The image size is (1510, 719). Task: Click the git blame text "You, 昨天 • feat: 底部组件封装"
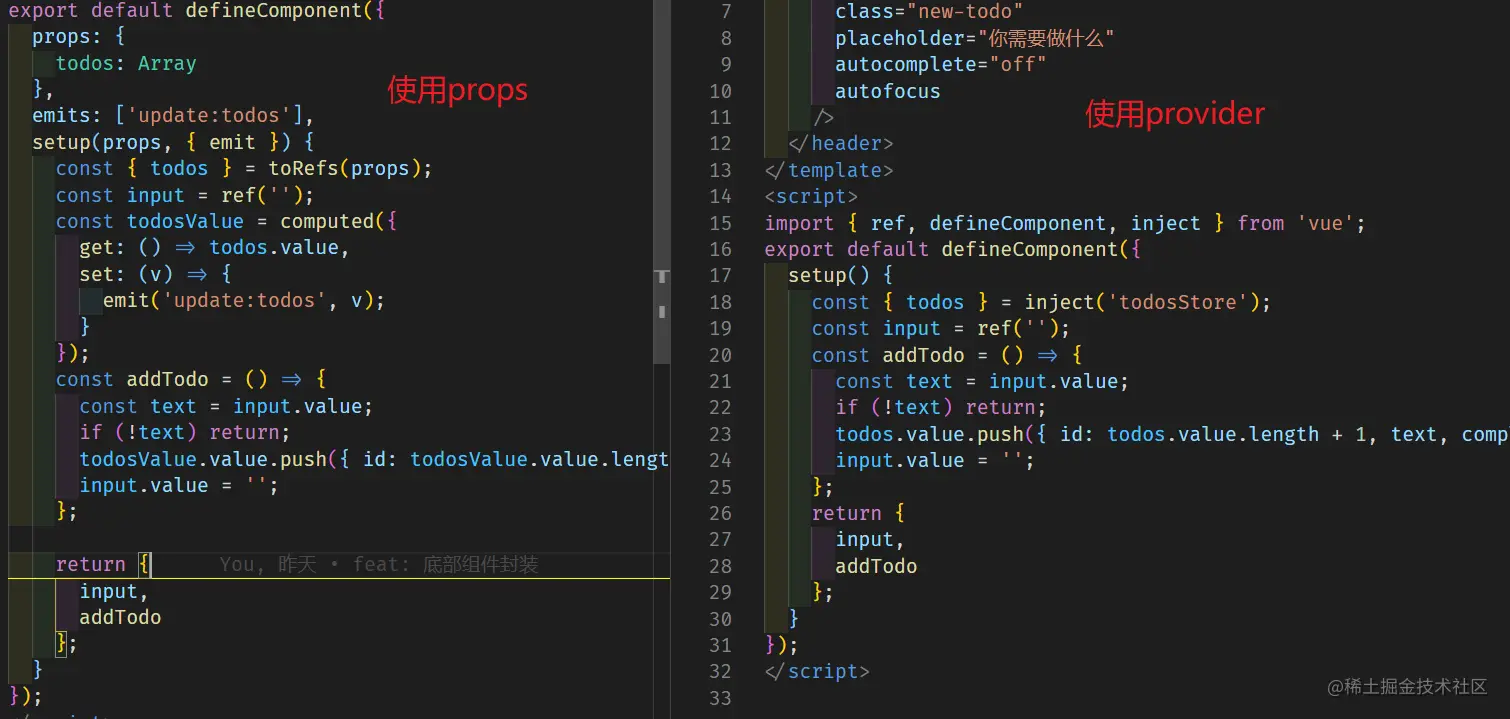(x=379, y=565)
